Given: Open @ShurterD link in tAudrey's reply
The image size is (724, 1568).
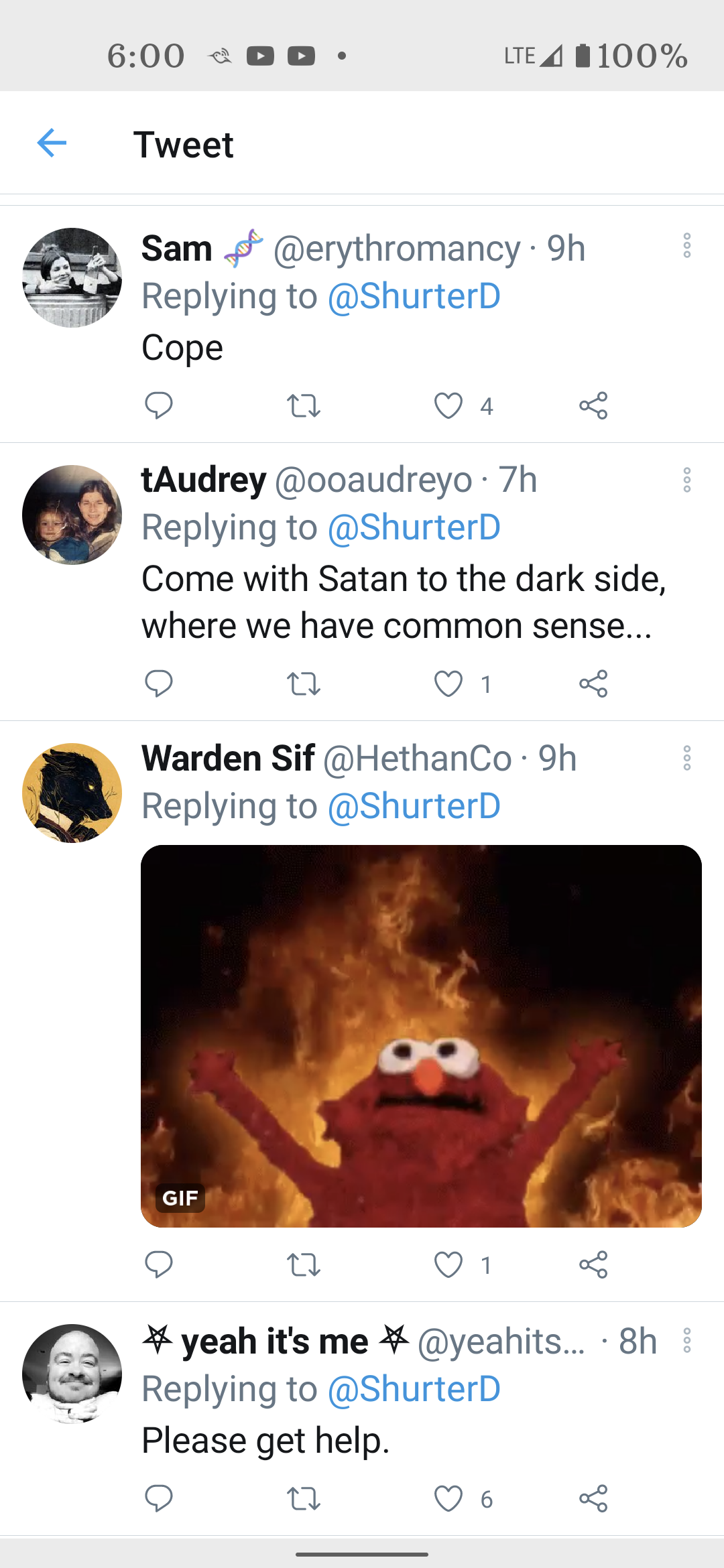Looking at the screenshot, I should pos(414,527).
